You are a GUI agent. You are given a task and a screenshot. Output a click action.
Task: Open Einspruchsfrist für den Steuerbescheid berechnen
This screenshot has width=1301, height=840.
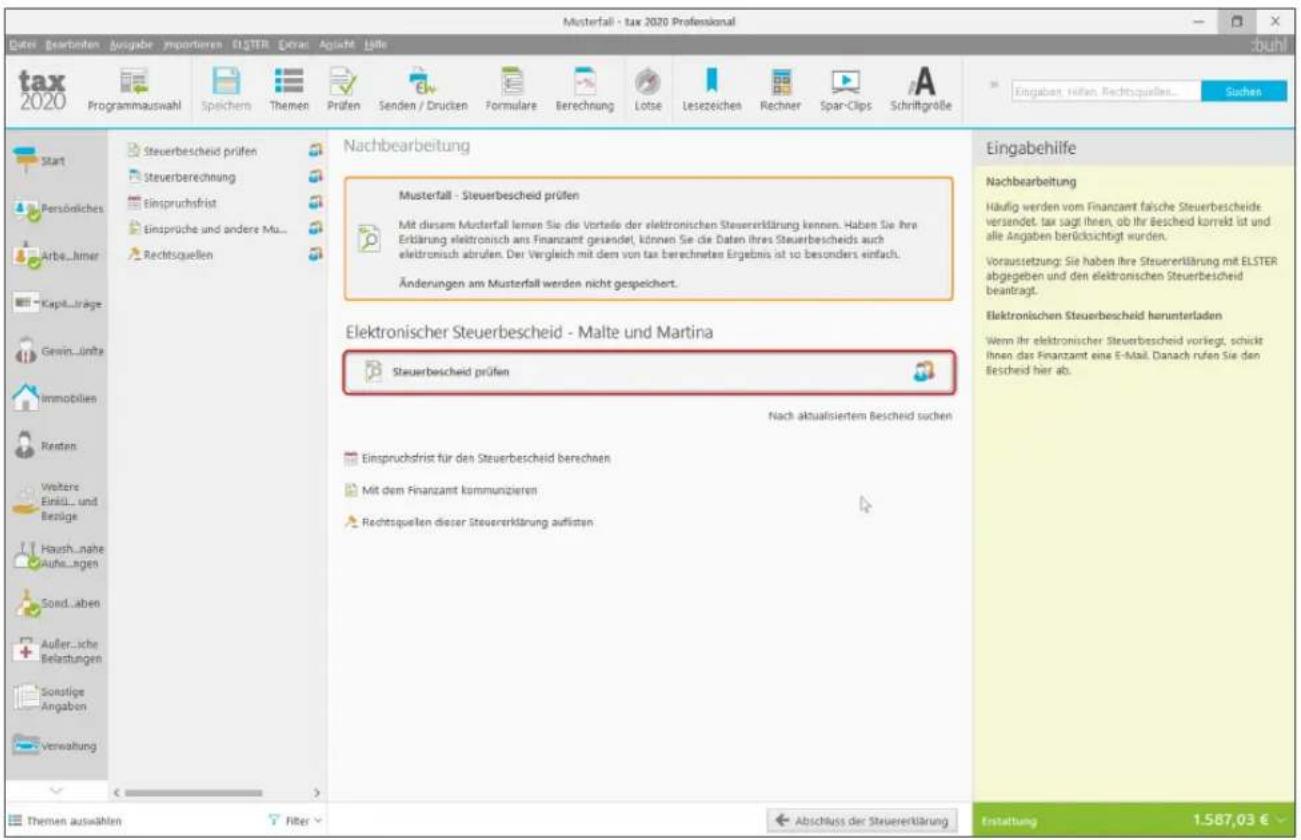point(477,458)
